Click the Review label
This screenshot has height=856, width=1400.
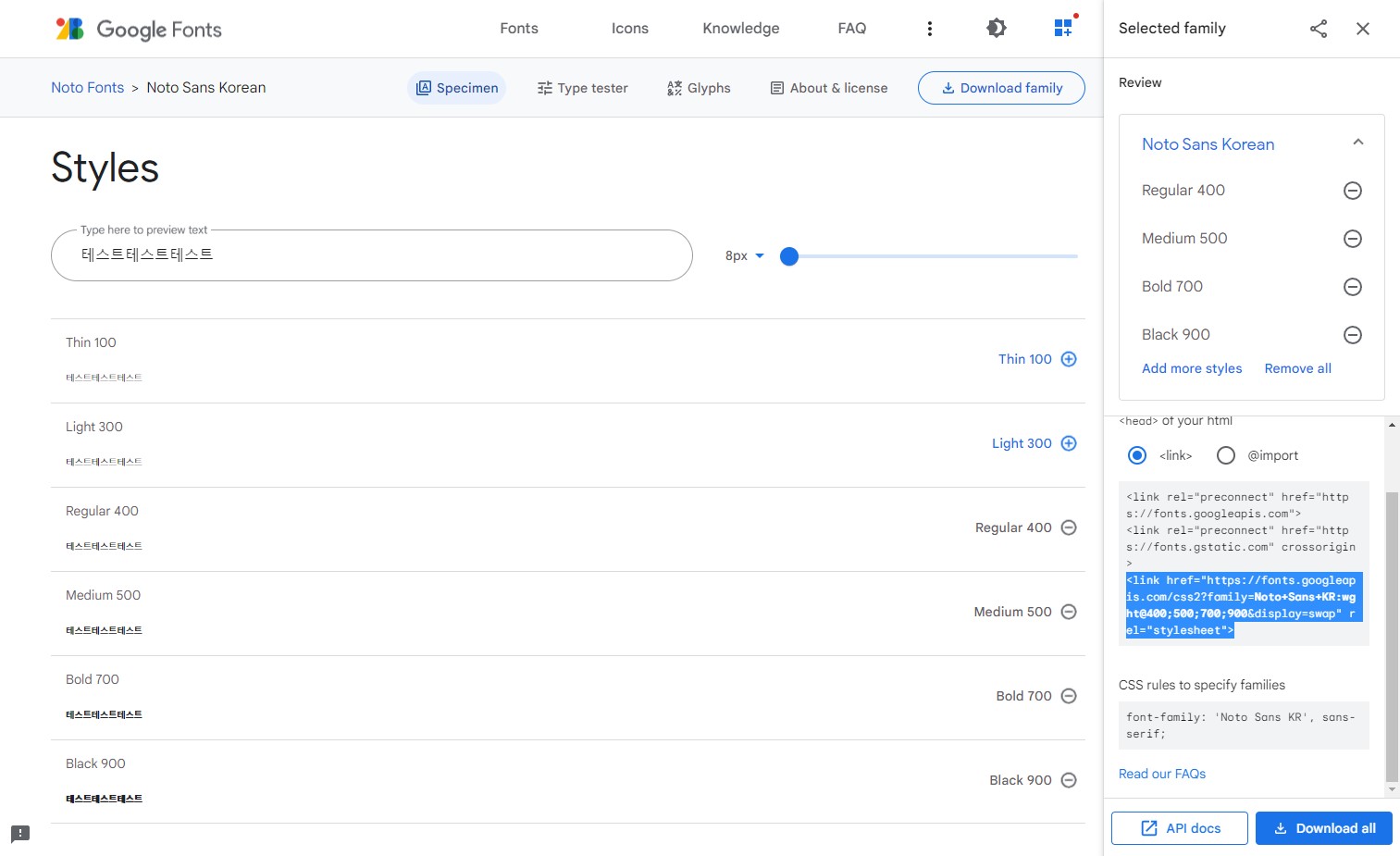point(1140,82)
